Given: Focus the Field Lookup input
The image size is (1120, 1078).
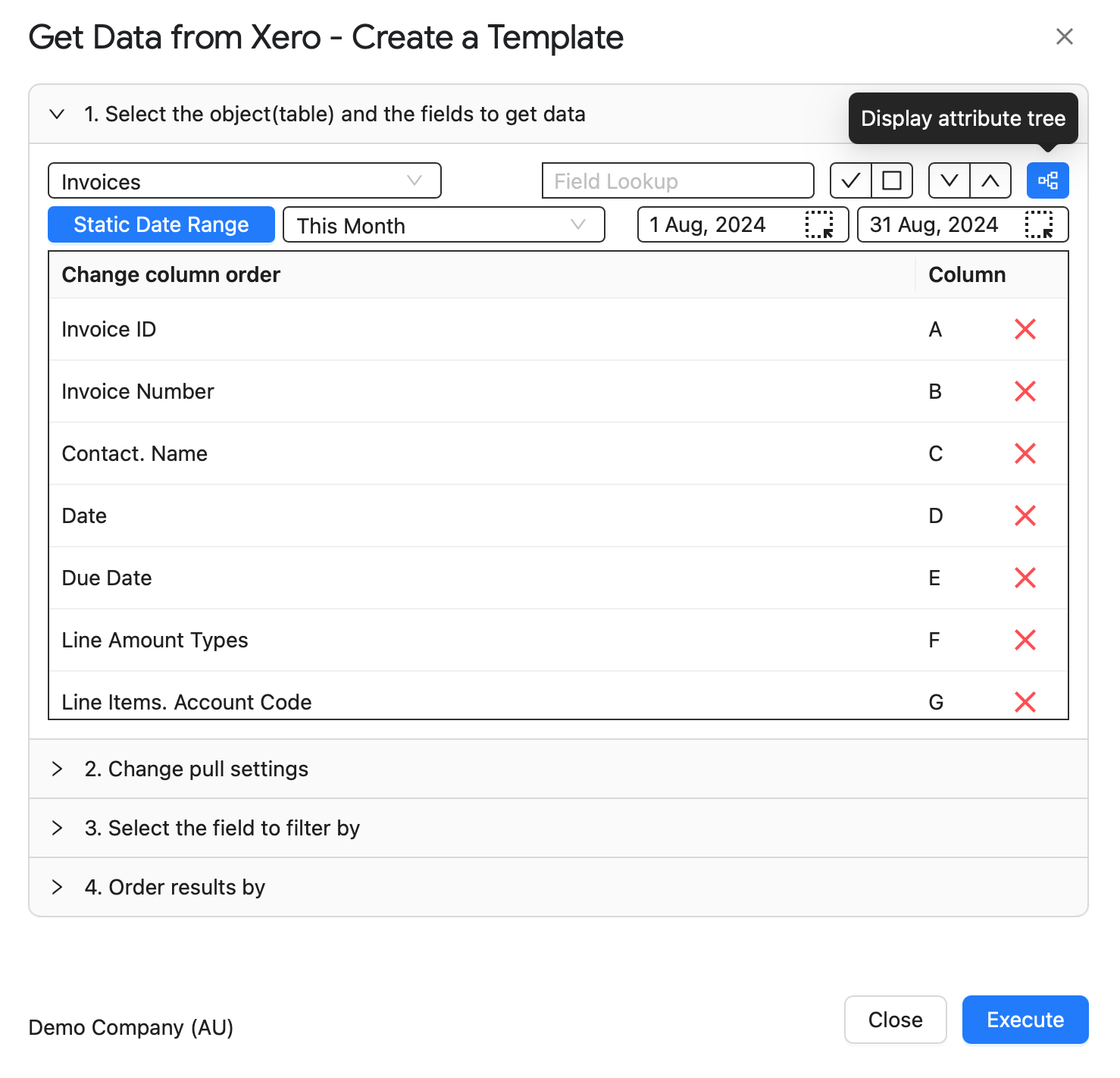Looking at the screenshot, I should pyautogui.click(x=678, y=180).
